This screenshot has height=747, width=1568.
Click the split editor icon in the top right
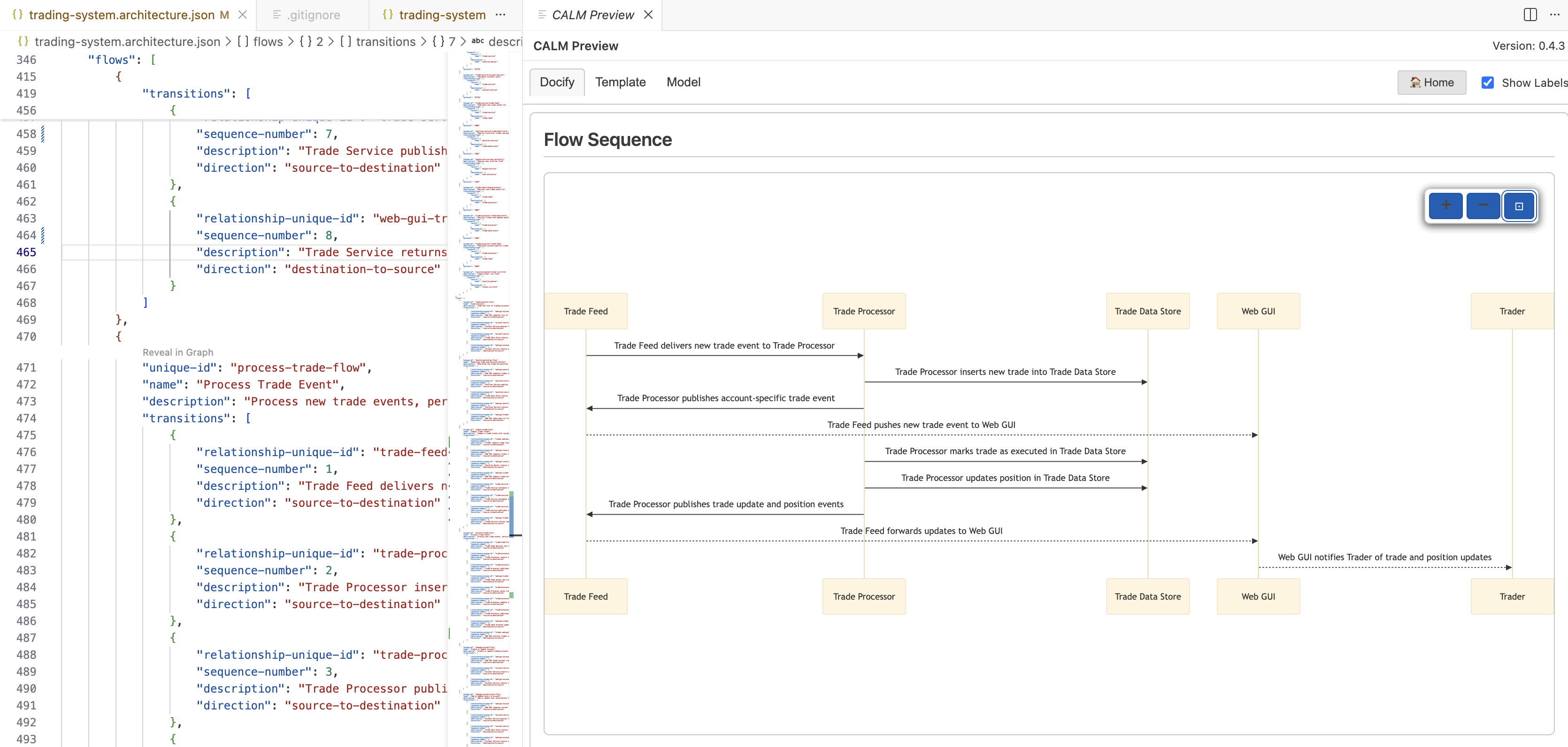pos(1531,15)
